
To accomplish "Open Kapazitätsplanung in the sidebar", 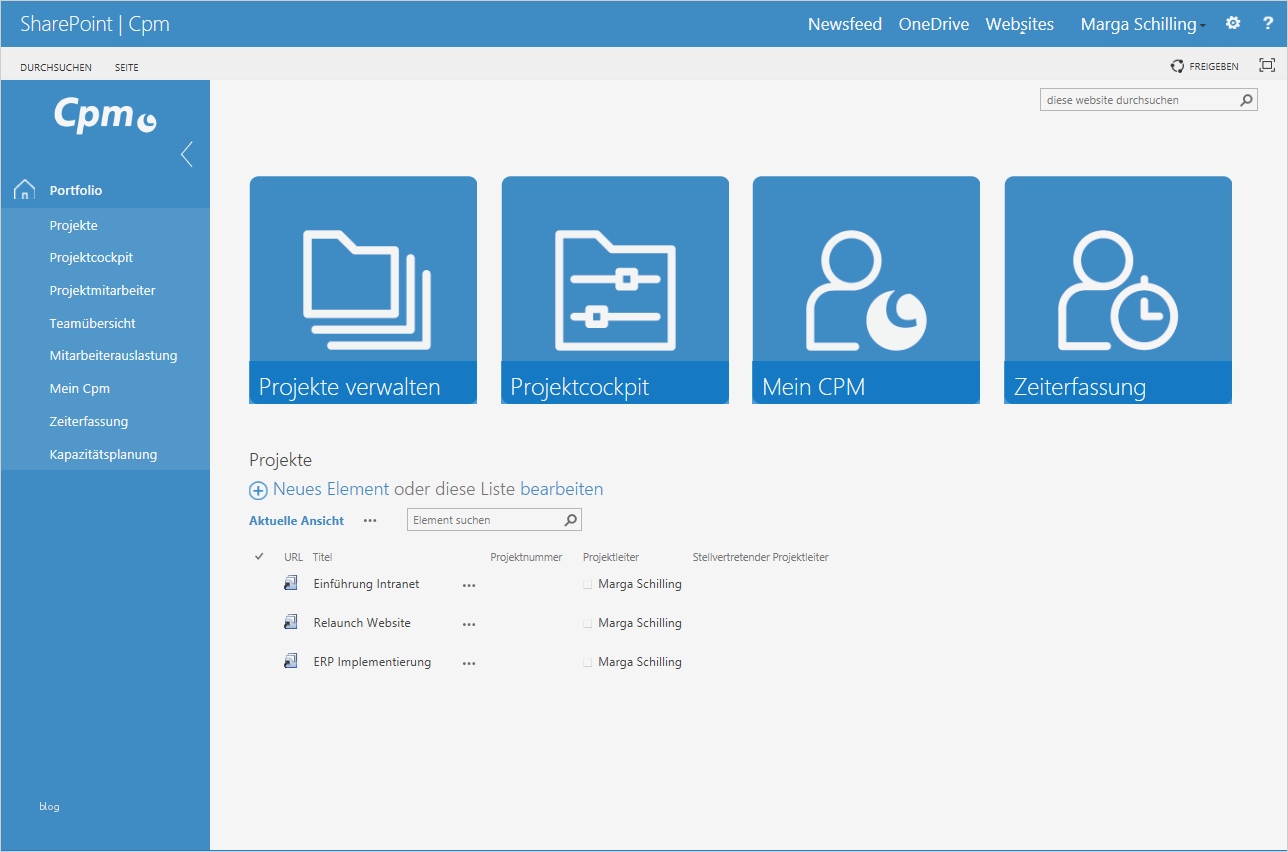I will tap(104, 454).
